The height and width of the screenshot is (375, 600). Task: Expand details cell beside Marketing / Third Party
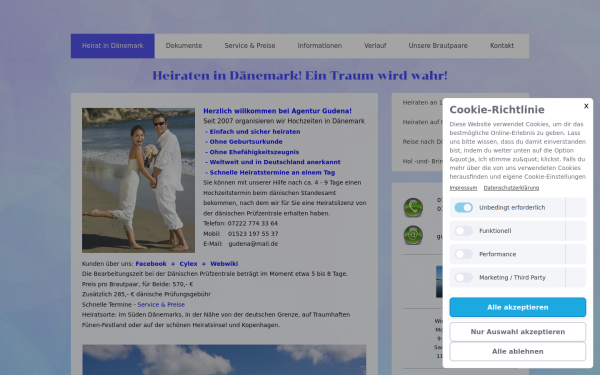pyautogui.click(x=576, y=277)
